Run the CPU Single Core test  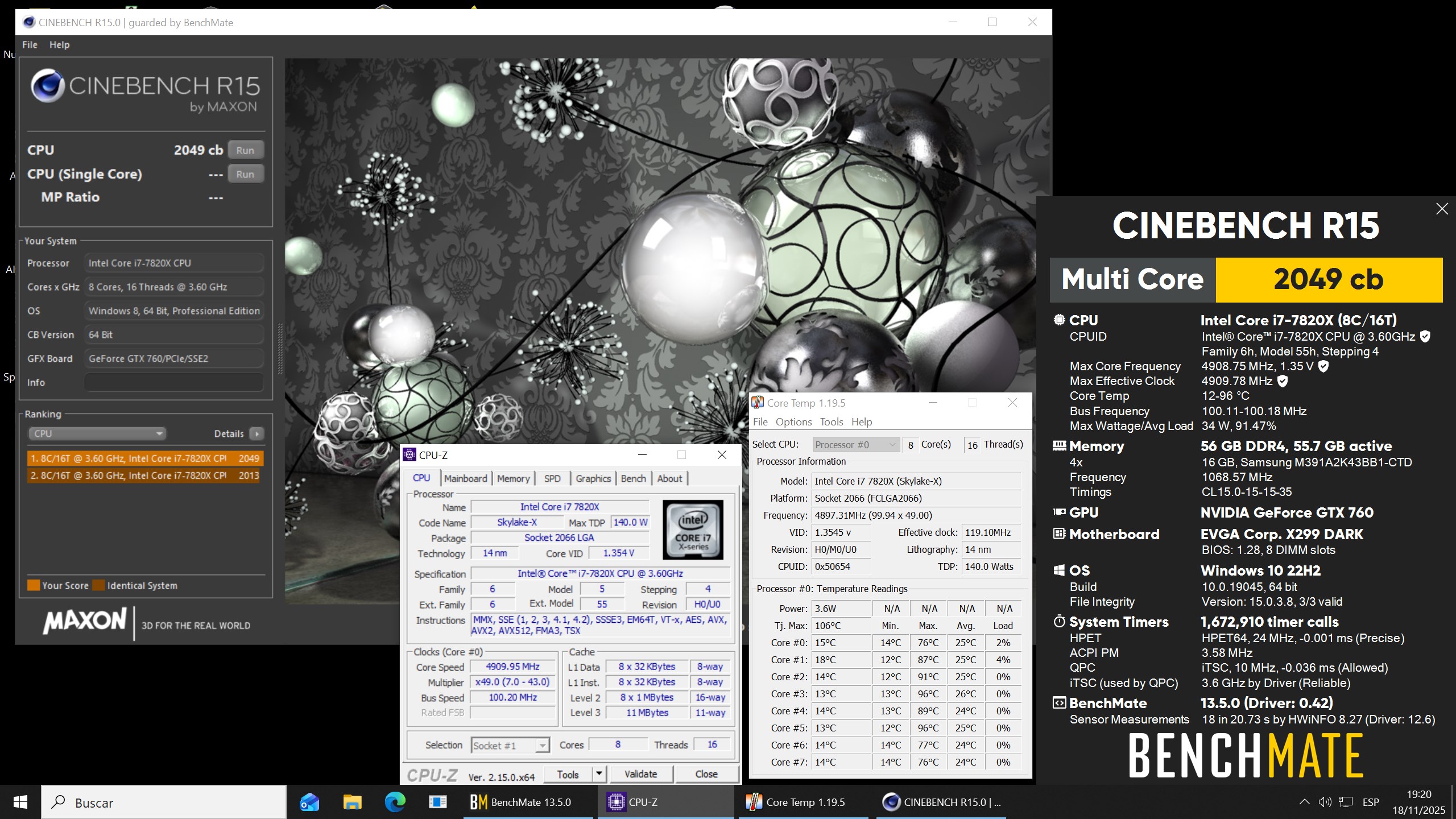245,174
